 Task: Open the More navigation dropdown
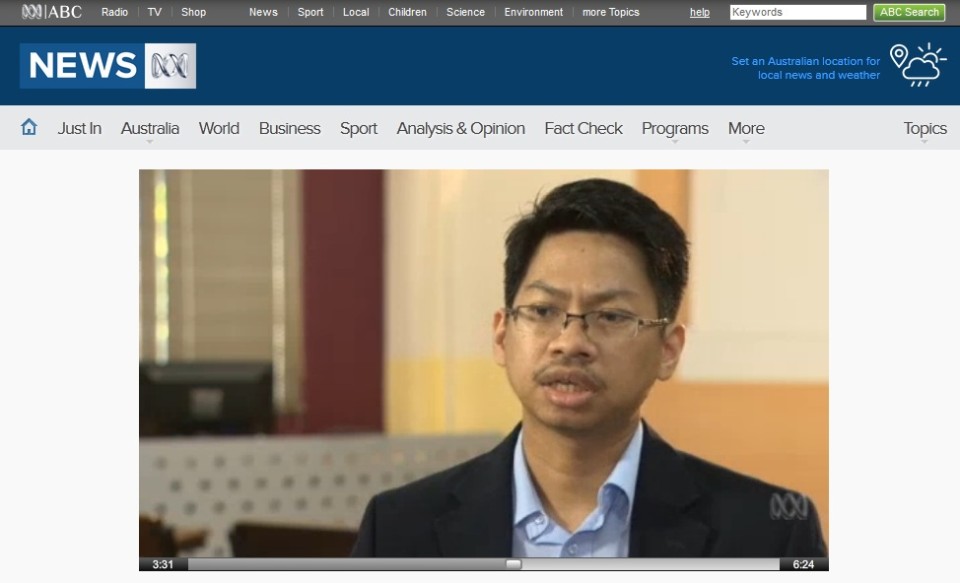point(746,129)
